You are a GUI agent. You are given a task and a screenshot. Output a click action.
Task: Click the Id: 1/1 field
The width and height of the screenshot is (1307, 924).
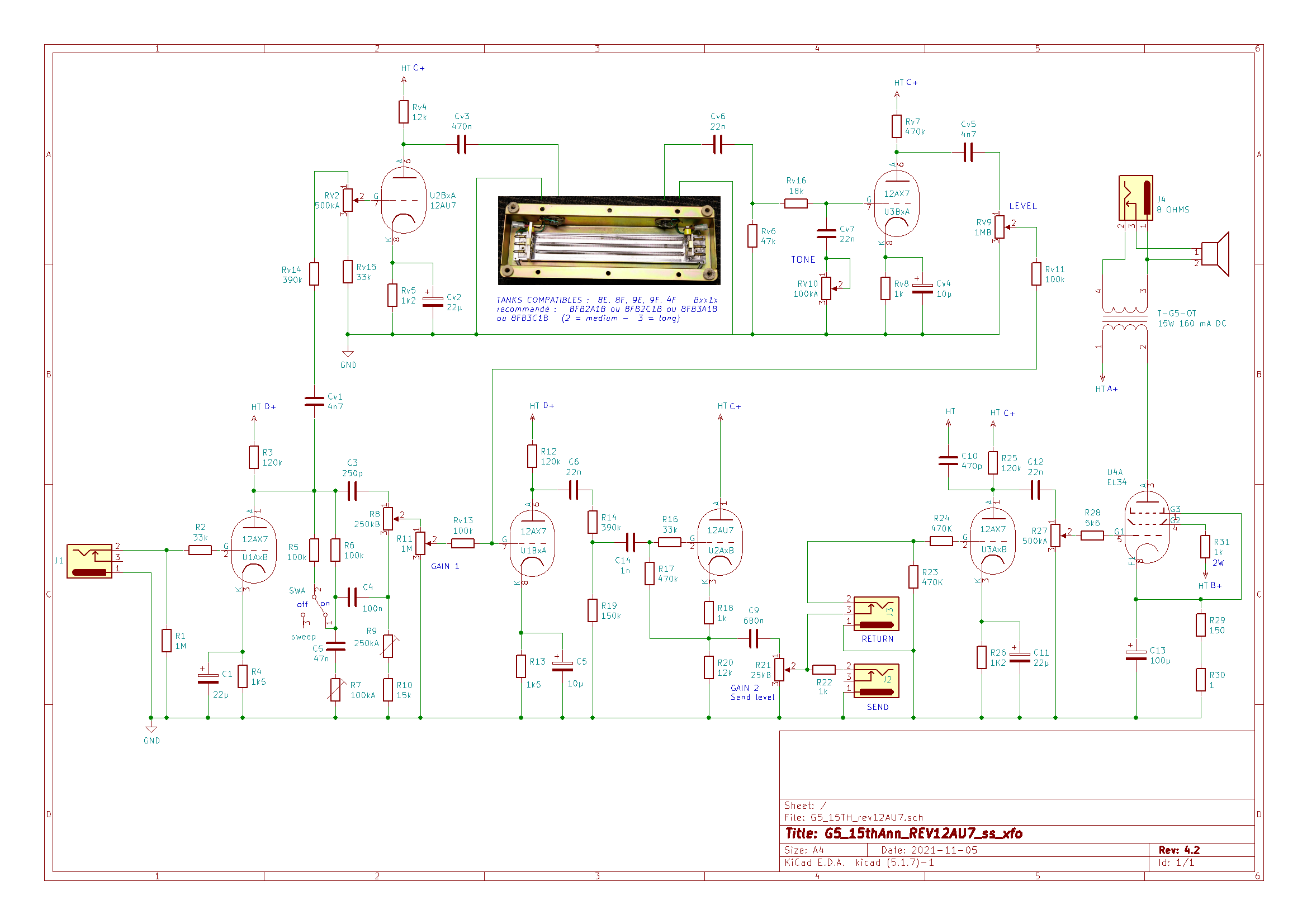(x=1177, y=863)
